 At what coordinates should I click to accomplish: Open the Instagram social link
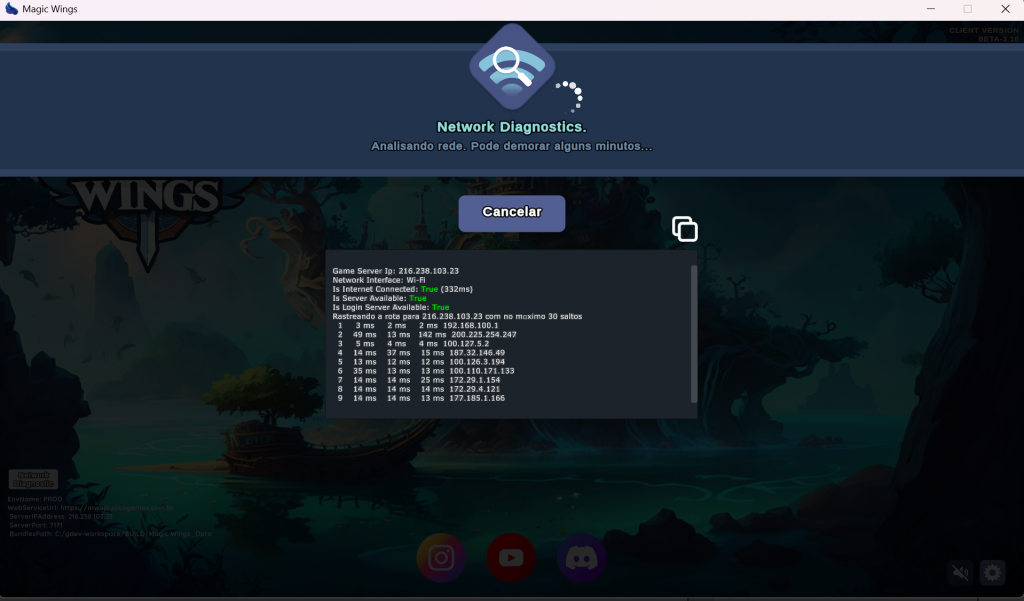click(x=441, y=558)
